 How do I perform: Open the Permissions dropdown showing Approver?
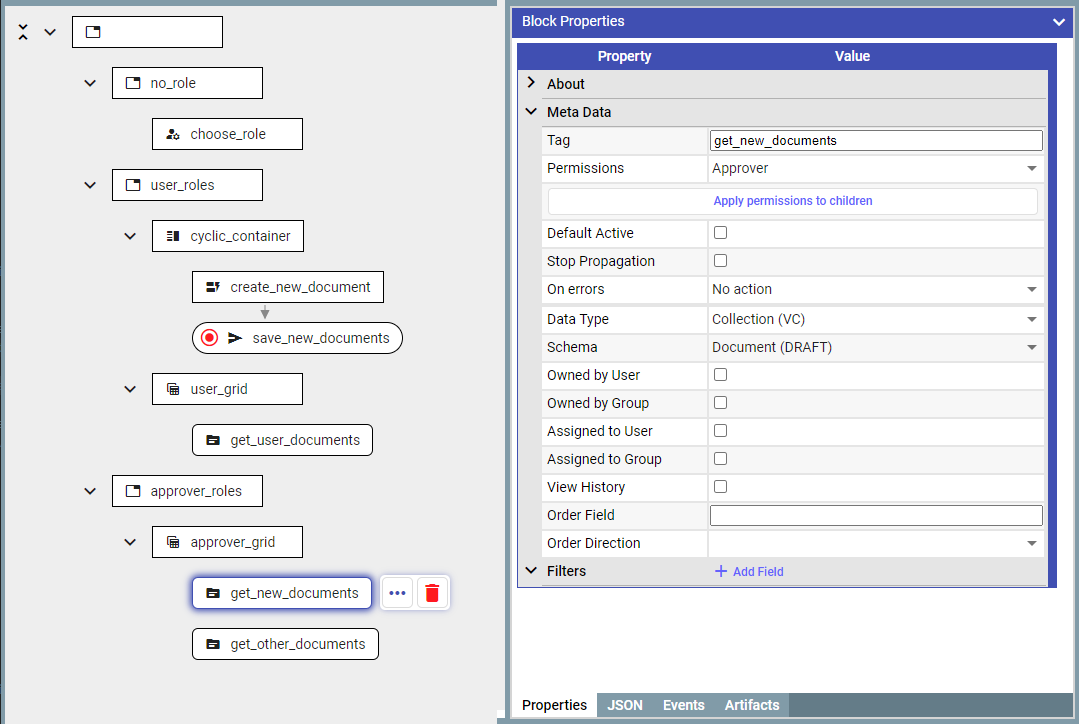(875, 169)
